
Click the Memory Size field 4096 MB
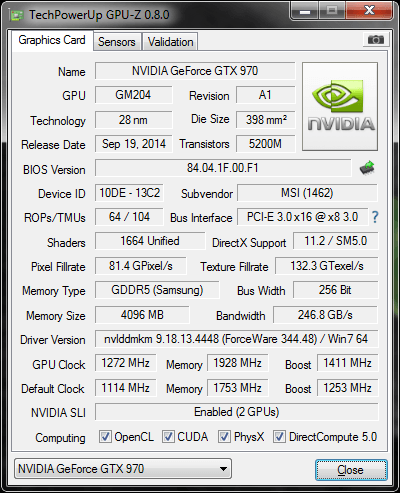[x=142, y=315]
